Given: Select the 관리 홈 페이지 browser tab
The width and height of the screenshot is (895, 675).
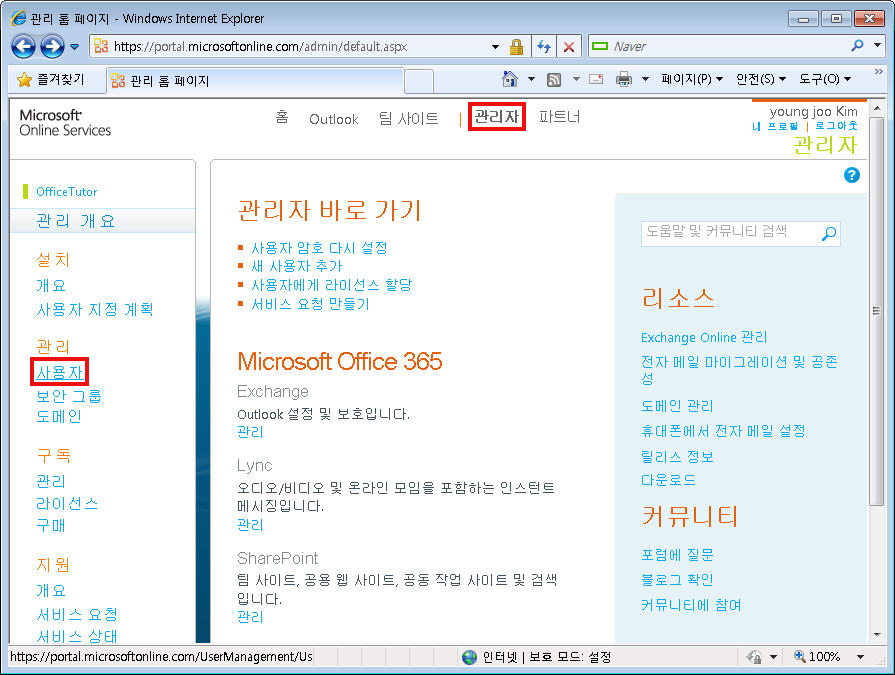Looking at the screenshot, I should coord(255,80).
